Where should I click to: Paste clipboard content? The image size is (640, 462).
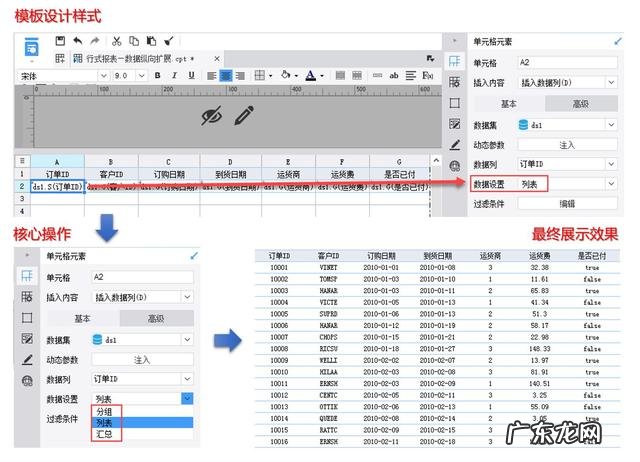click(151, 41)
